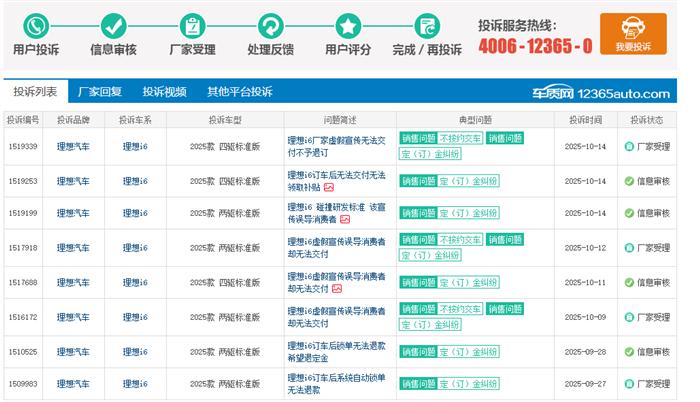
Task: Open complaint titled 理想i6厂家虚假宣传无法交付不予退订
Action: click(335, 146)
